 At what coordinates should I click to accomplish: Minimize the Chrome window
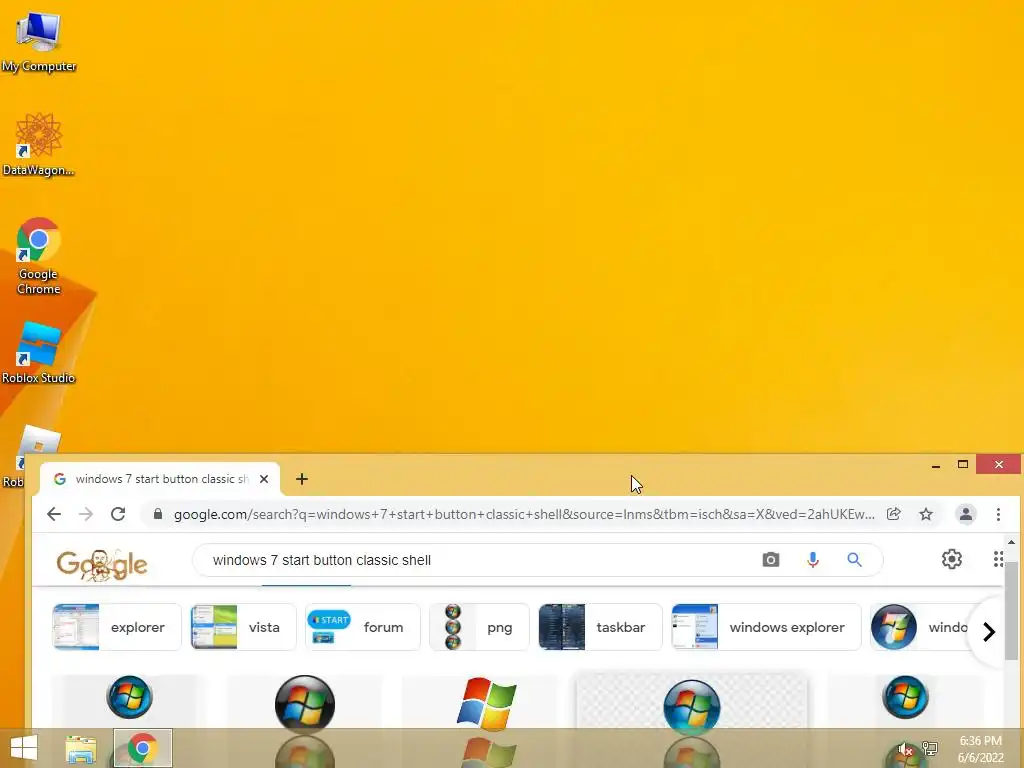coord(936,465)
